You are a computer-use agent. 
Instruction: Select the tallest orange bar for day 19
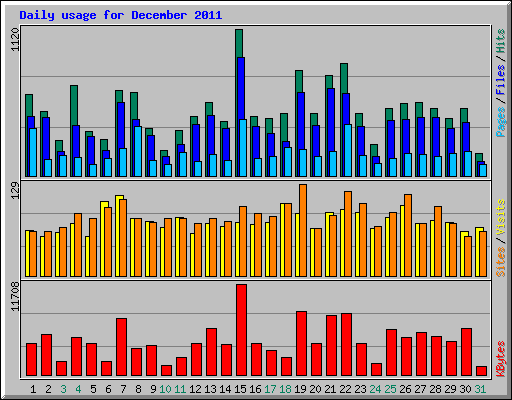(x=303, y=230)
